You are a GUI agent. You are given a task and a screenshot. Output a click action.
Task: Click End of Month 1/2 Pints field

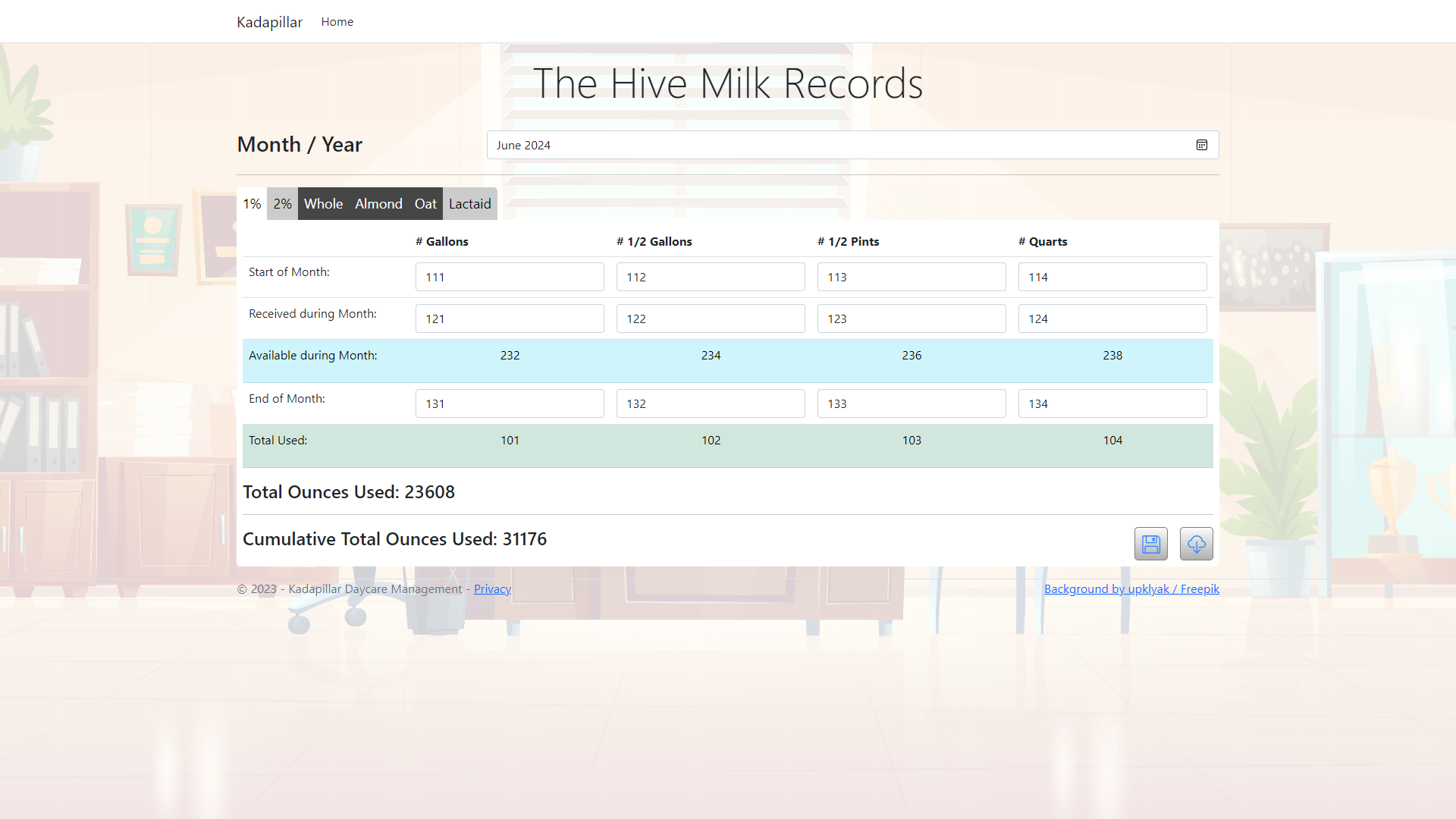coord(911,403)
